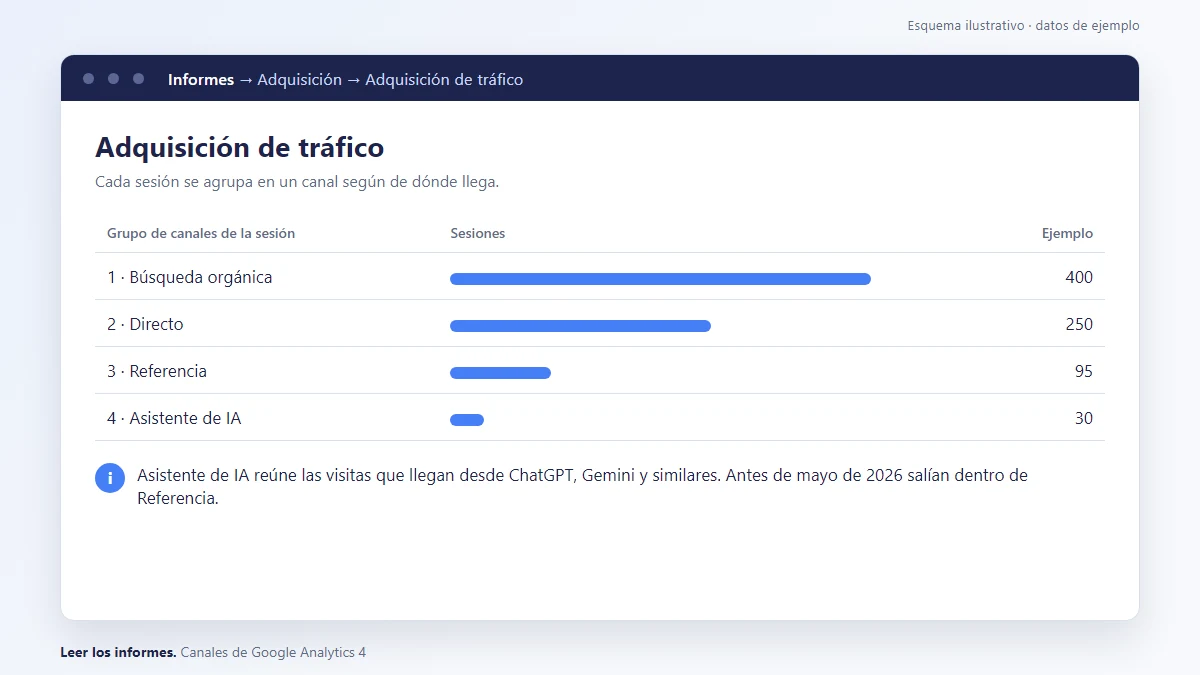This screenshot has height=675, width=1200.
Task: Click the Directo sessions bar
Action: click(x=580, y=326)
